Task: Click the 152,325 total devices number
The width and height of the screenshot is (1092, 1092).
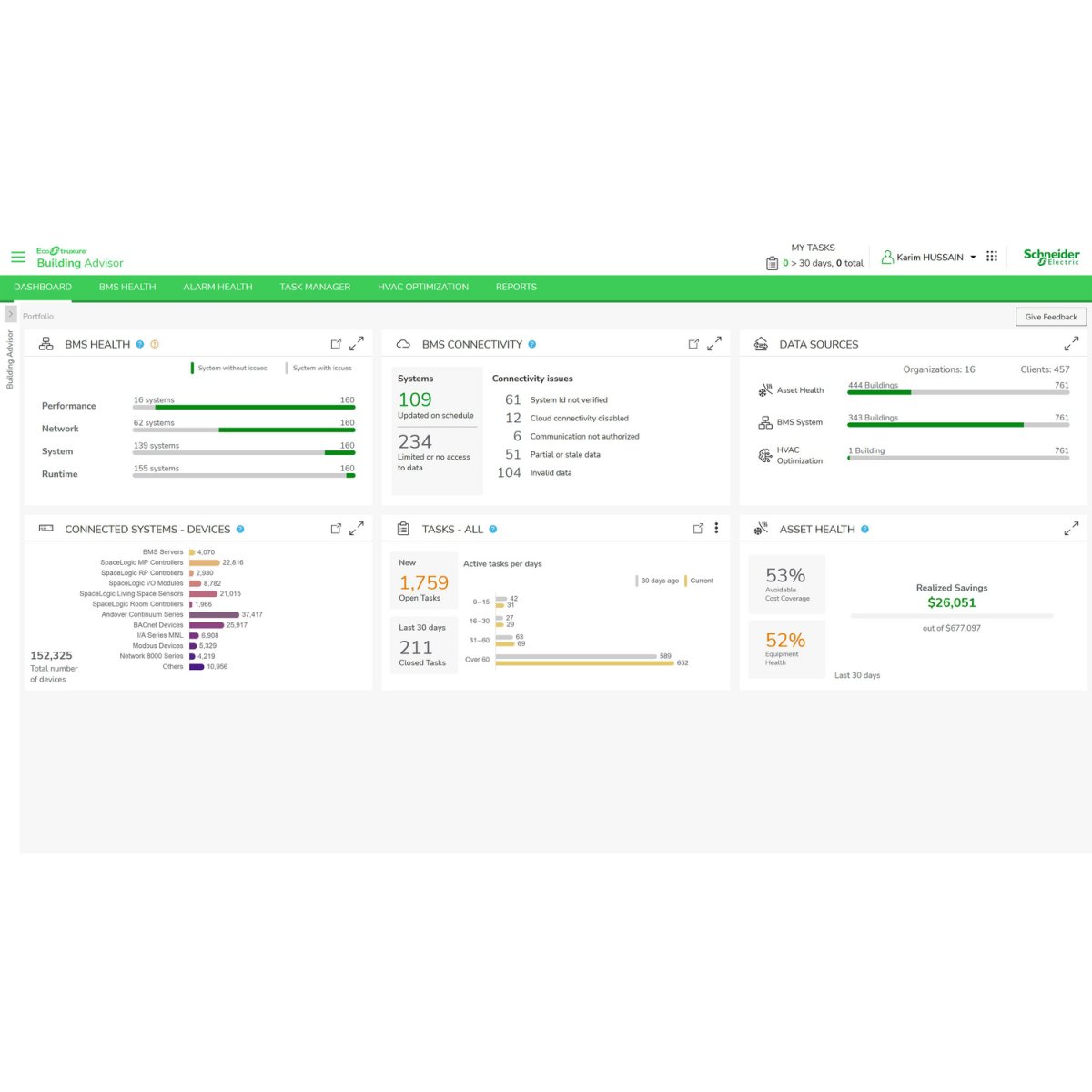Action: pos(51,655)
